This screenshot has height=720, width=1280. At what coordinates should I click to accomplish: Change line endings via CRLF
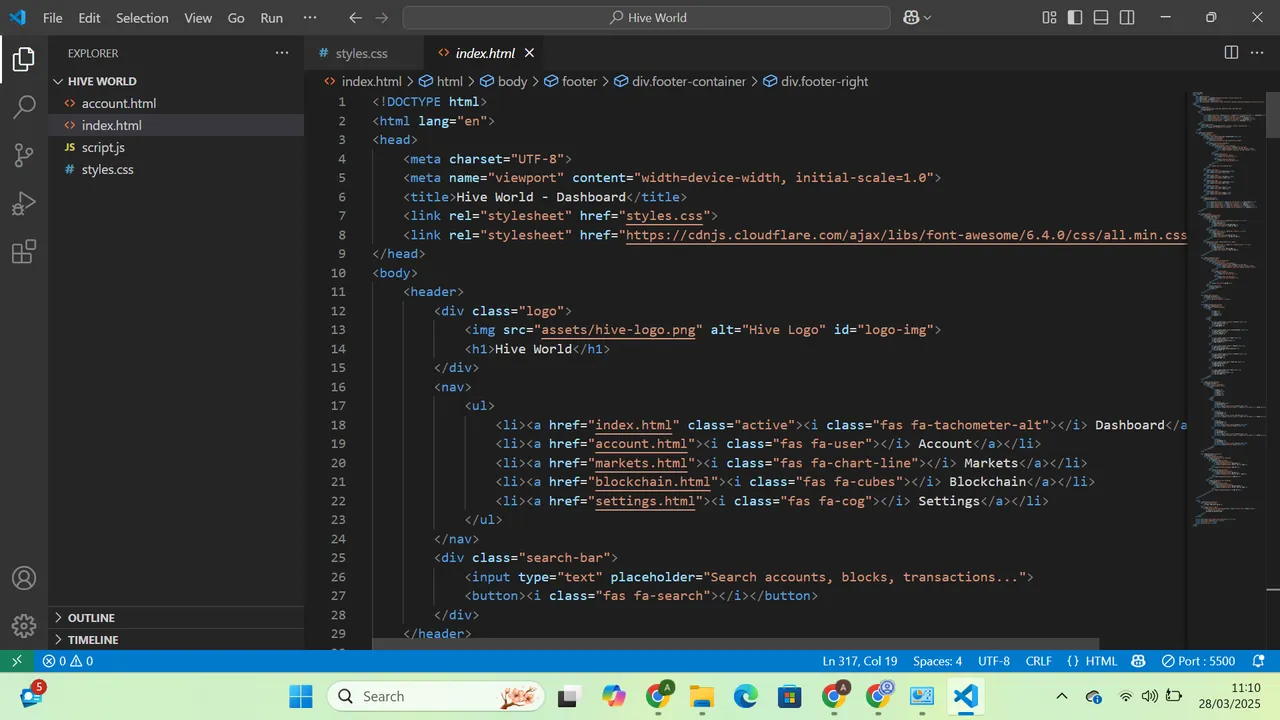tap(1038, 661)
